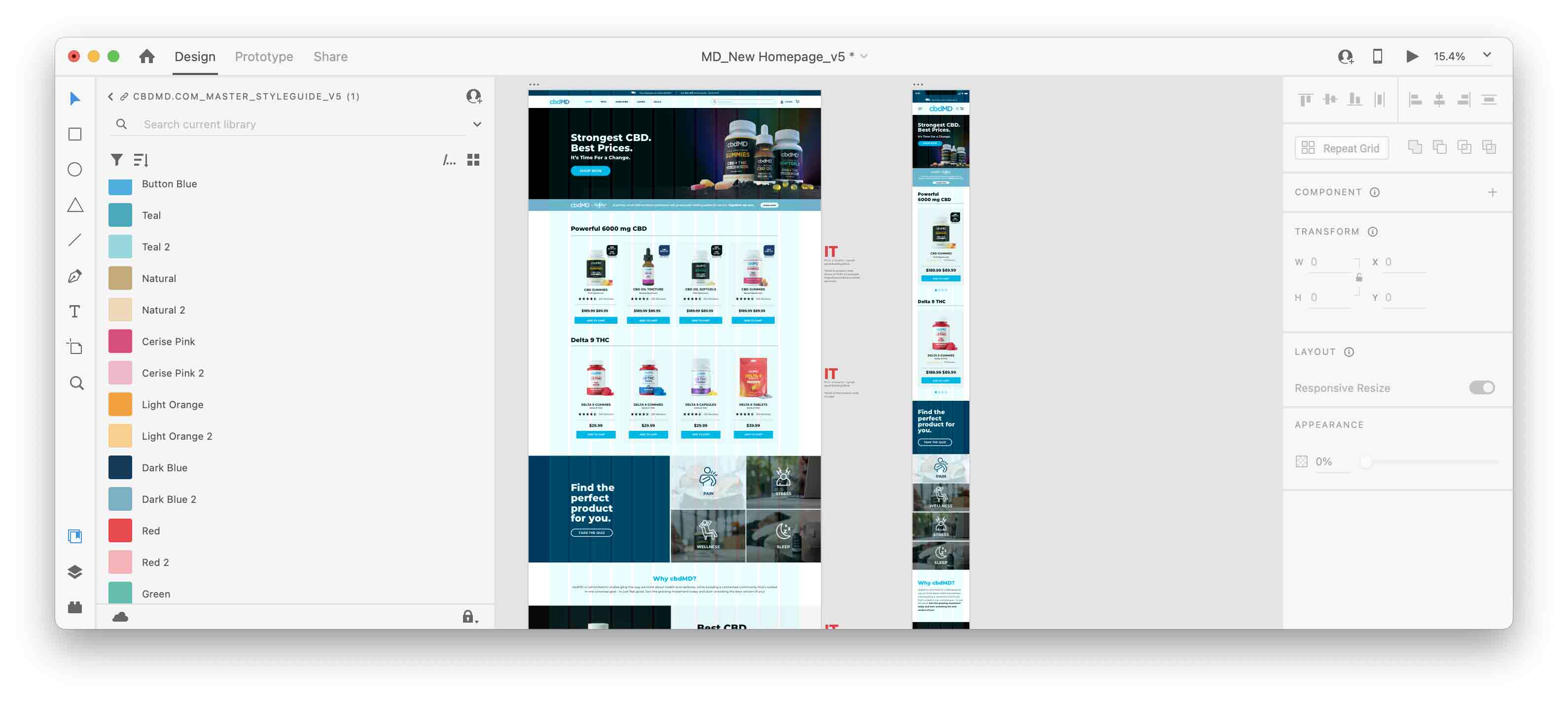Image resolution: width=1568 pixels, height=702 pixels.
Task: Click the Green color label
Action: [156, 594]
